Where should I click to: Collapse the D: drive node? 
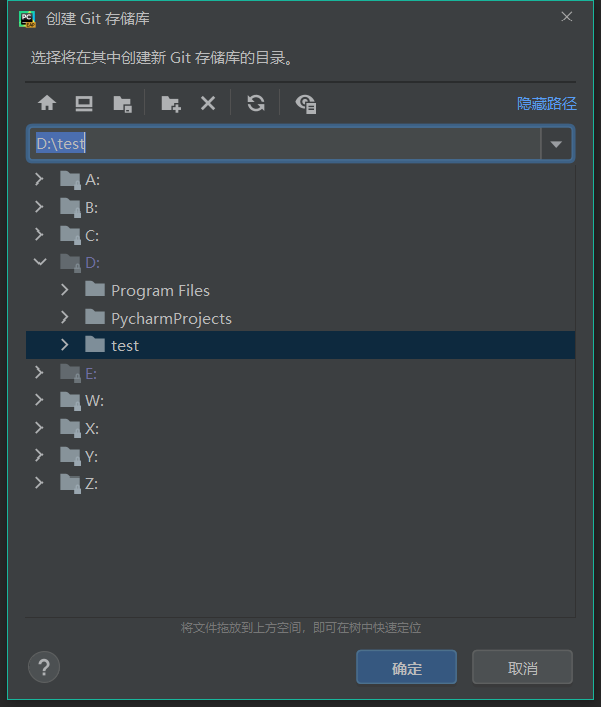tap(40, 262)
